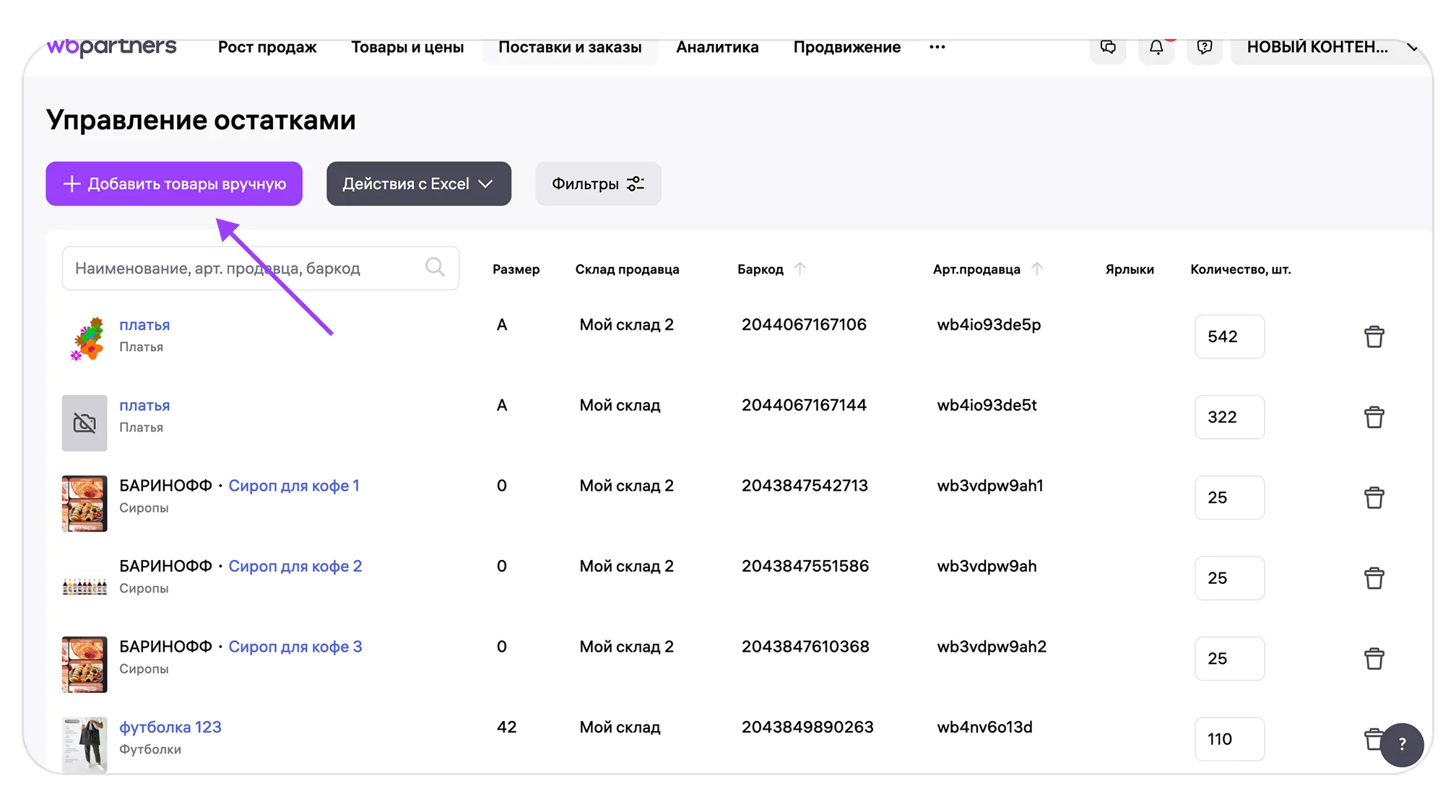This screenshot has height=812, width=1456.
Task: Remove Сироп для кофе 3 using trash icon
Action: (1374, 659)
